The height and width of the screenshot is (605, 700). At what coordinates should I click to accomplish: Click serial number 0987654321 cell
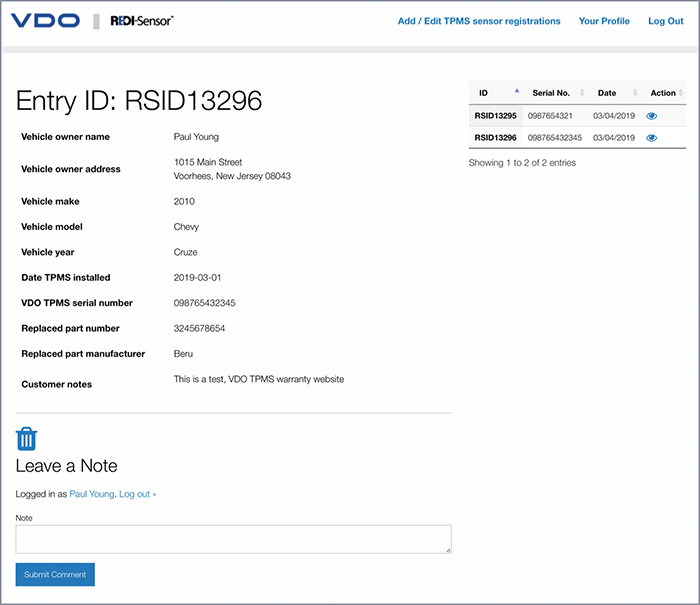550,116
